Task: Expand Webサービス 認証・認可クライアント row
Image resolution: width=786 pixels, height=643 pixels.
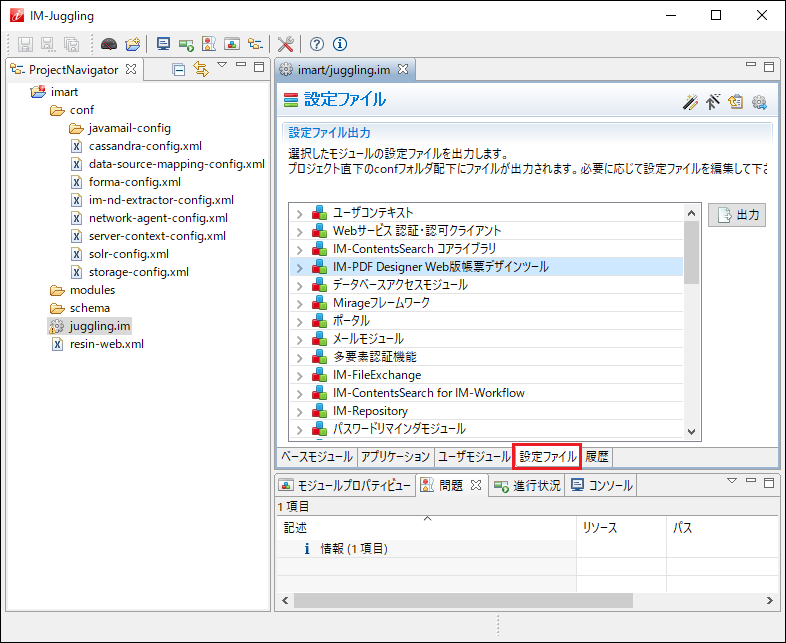Action: (x=300, y=232)
